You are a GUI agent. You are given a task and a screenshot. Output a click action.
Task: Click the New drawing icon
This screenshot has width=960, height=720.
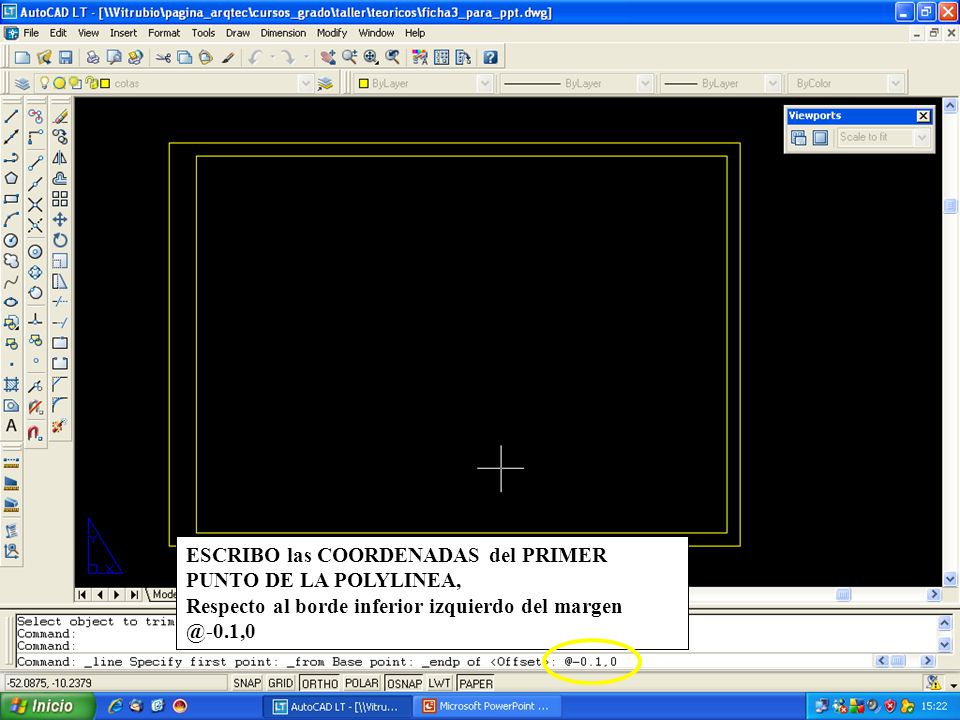click(x=23, y=58)
